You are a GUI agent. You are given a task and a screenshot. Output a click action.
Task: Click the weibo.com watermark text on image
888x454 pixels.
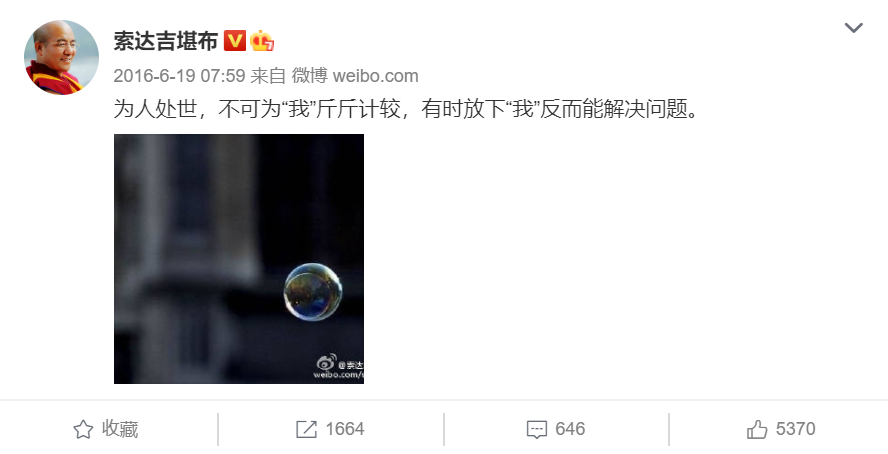click(x=338, y=375)
